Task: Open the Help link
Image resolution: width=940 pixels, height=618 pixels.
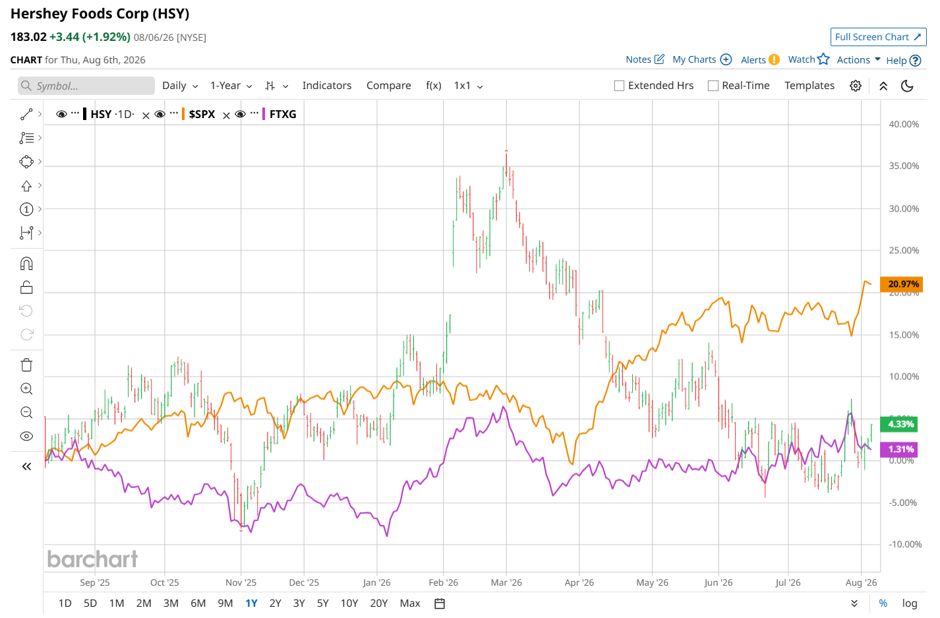Action: click(903, 60)
